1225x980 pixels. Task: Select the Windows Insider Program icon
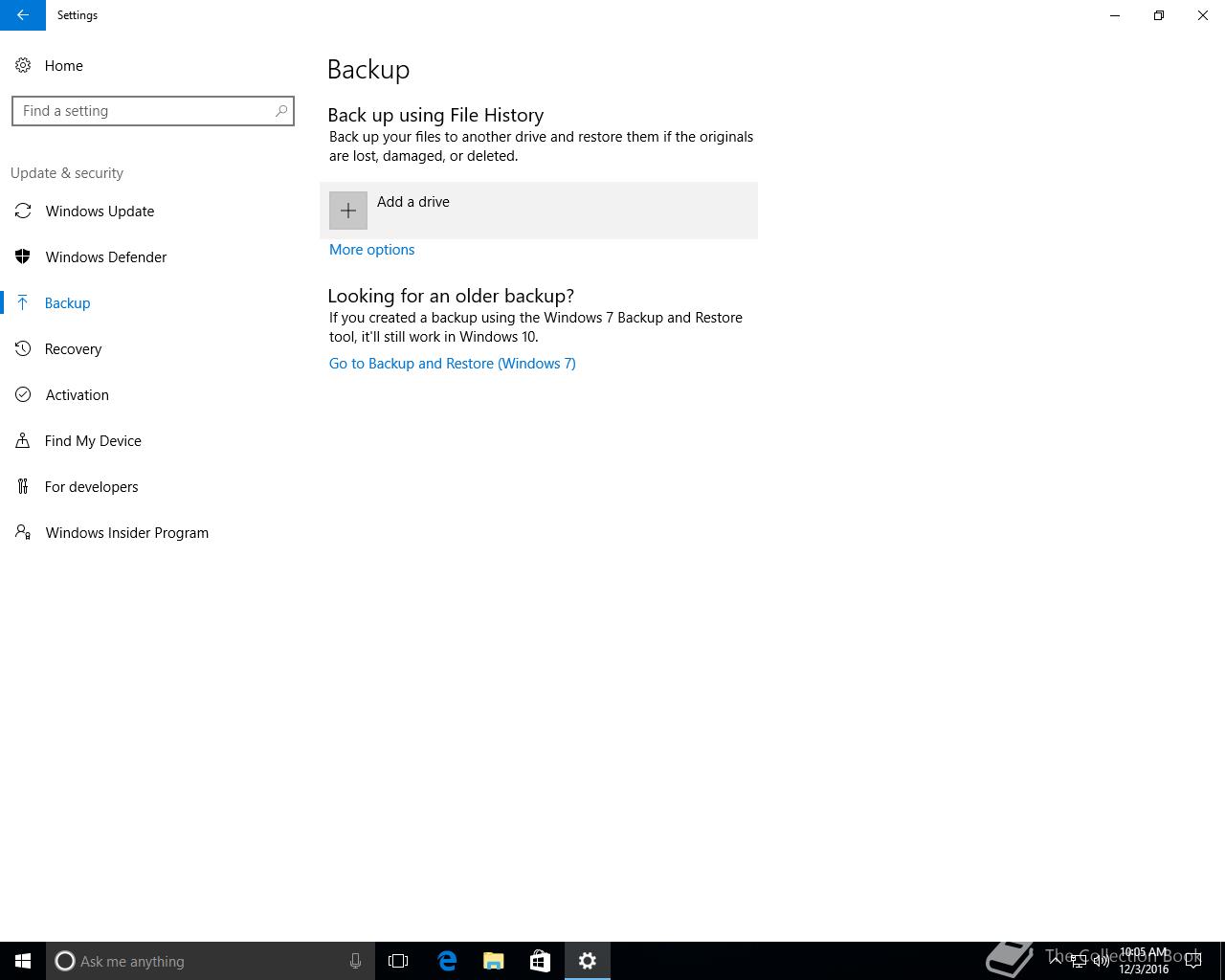23,532
